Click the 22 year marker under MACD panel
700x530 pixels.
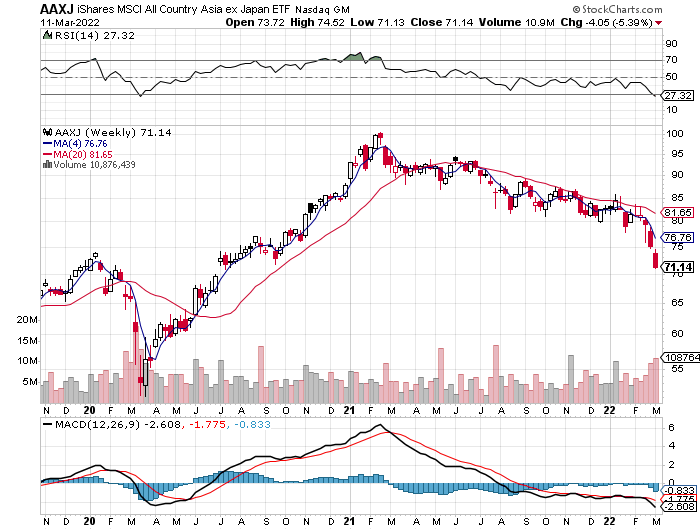click(x=609, y=522)
